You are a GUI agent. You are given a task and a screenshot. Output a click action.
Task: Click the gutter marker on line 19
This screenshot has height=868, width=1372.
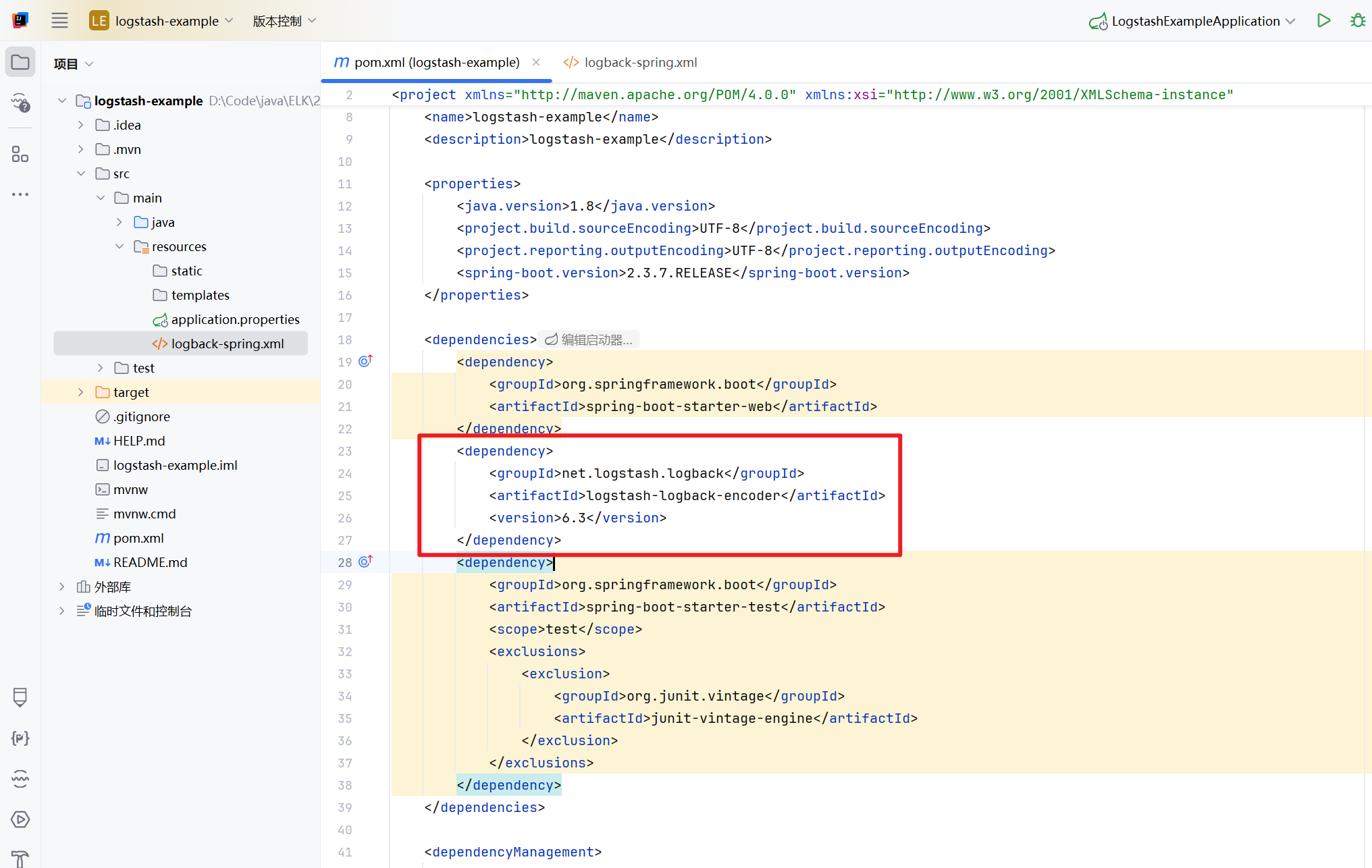365,361
